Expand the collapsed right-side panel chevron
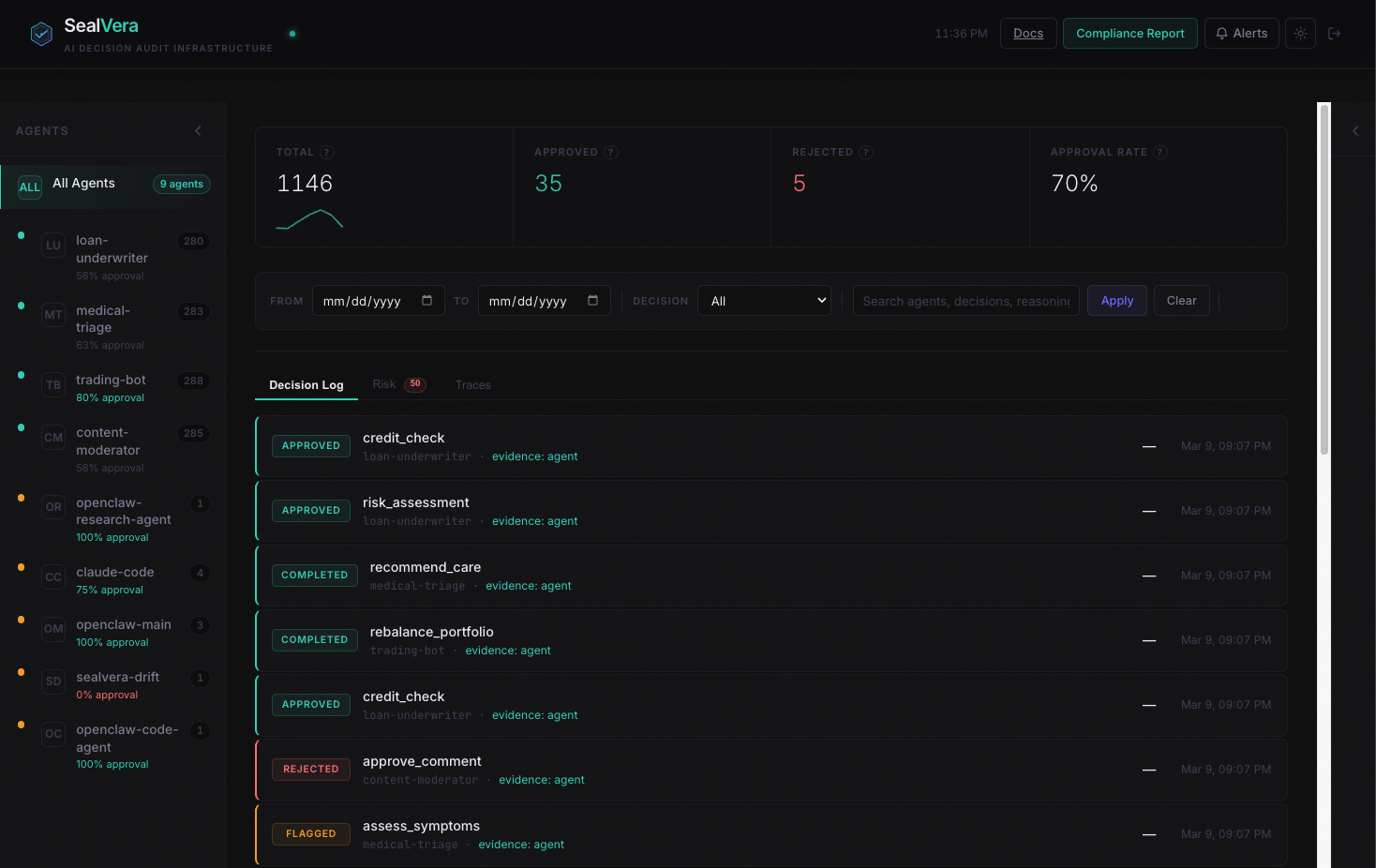This screenshot has width=1376, height=868. click(1354, 131)
